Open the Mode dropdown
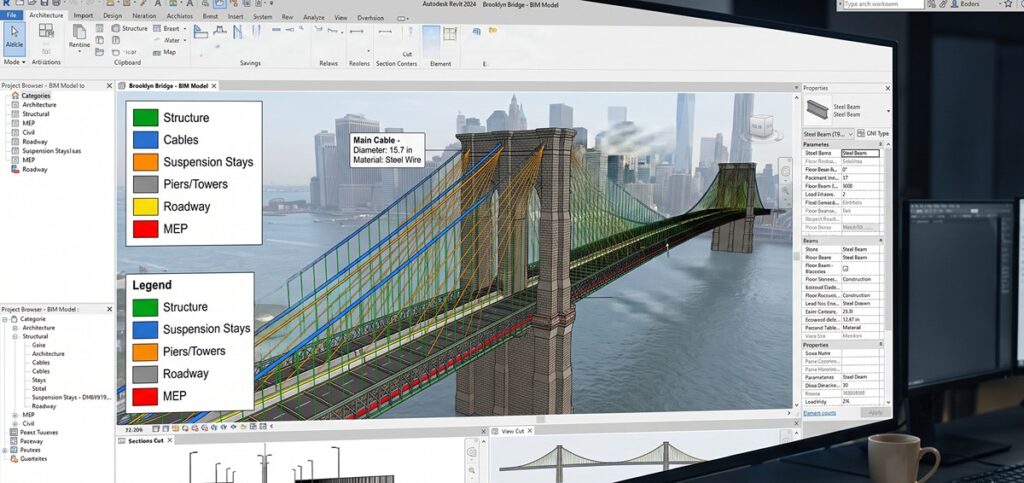 14,62
